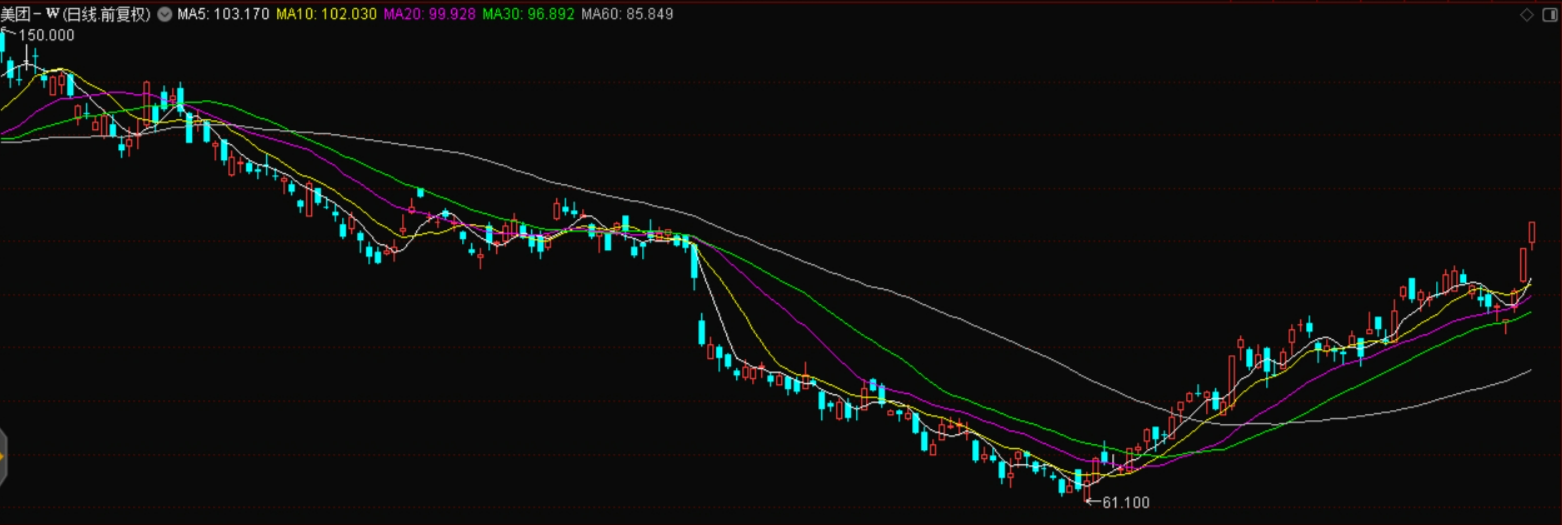Select the yellow MA10: 102.030 label
The height and width of the screenshot is (525, 1562).
coord(326,14)
